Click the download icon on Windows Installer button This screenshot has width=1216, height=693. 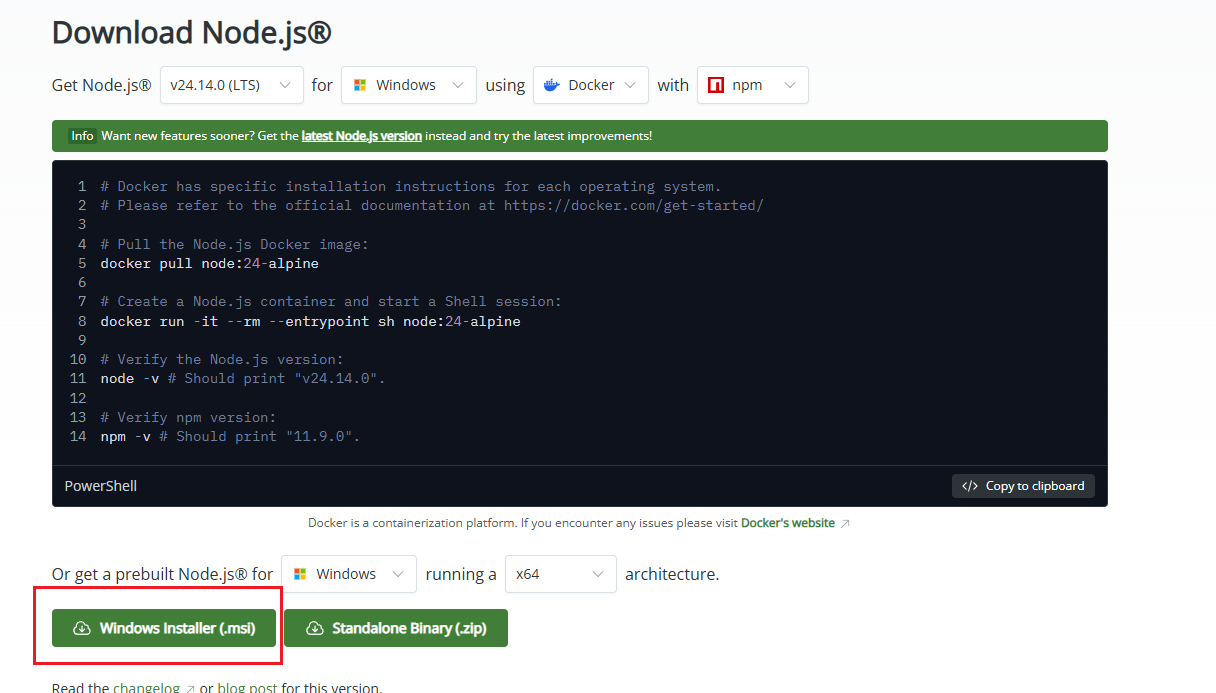point(83,628)
